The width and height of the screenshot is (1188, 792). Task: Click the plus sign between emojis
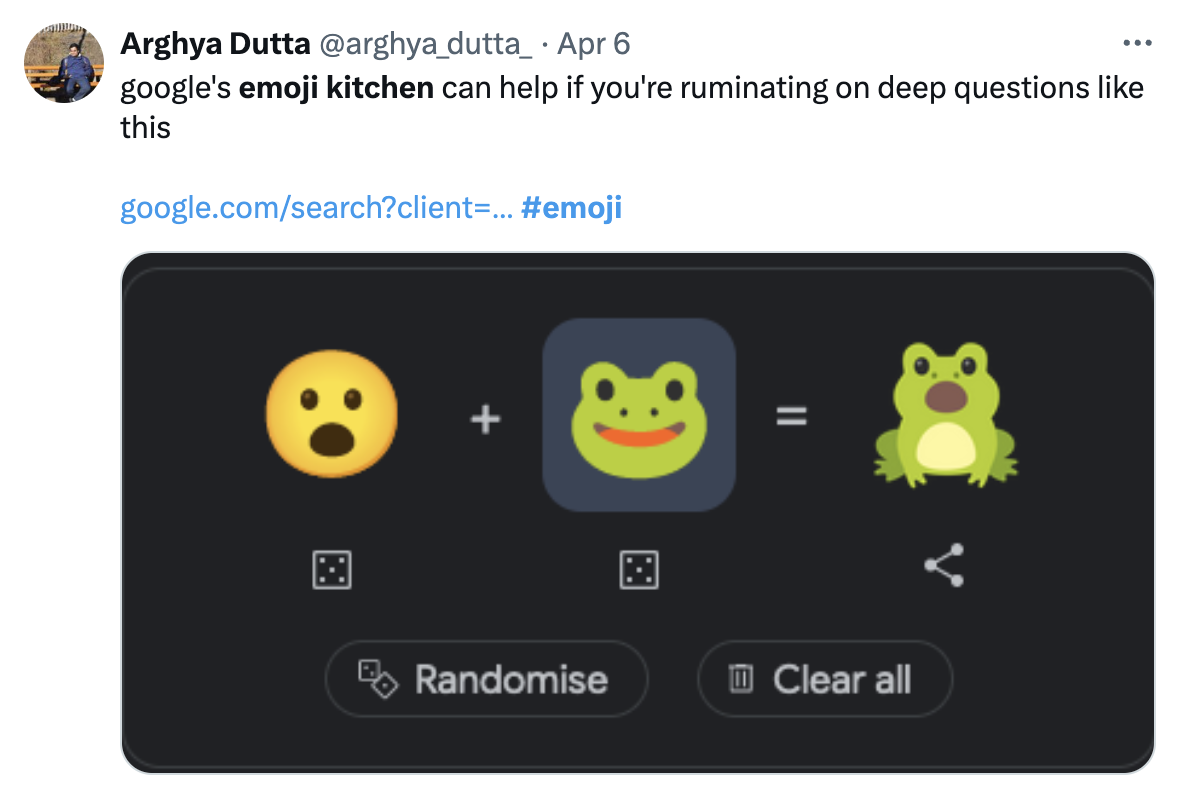coord(486,418)
